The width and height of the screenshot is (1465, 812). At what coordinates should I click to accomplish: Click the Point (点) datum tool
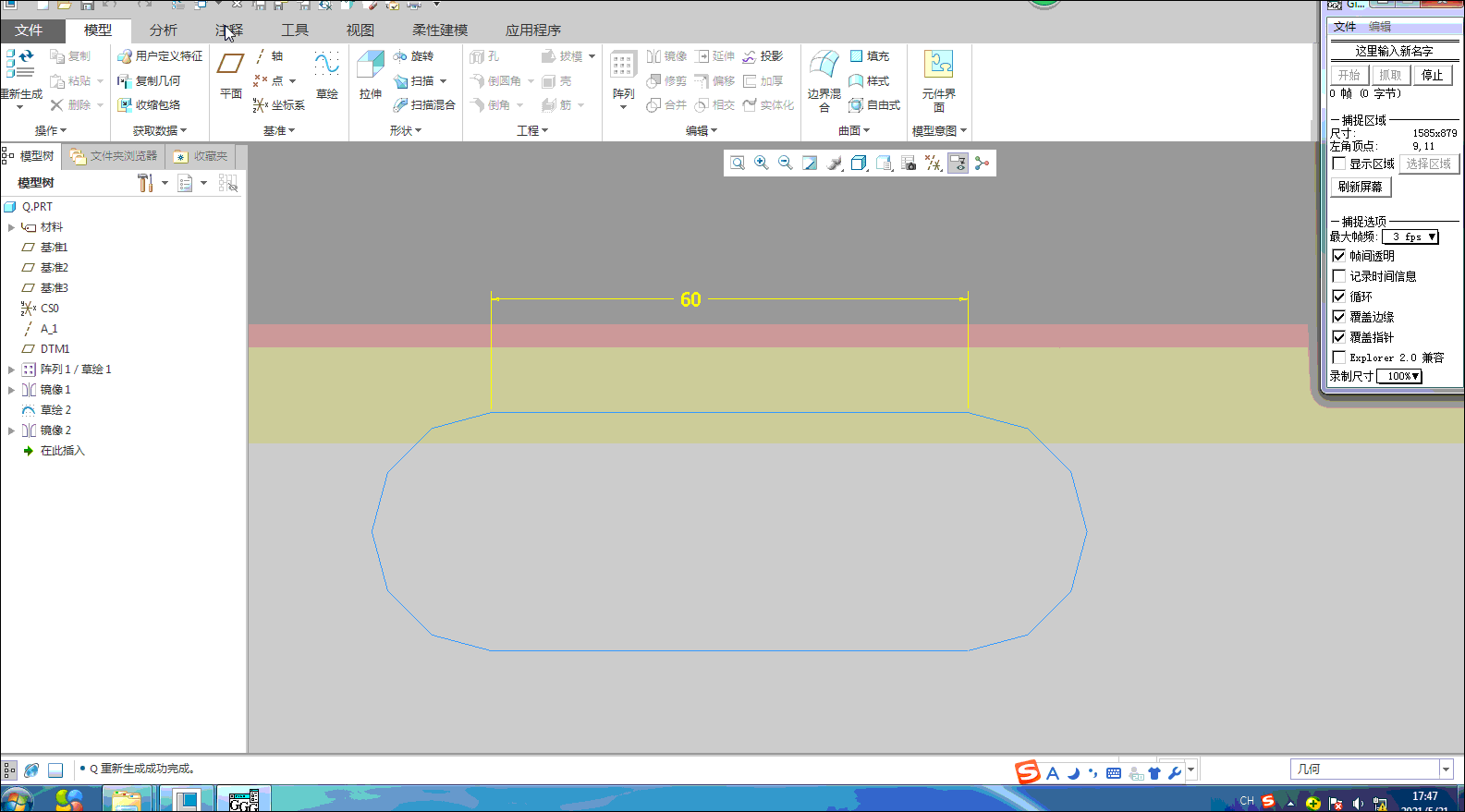[268, 81]
